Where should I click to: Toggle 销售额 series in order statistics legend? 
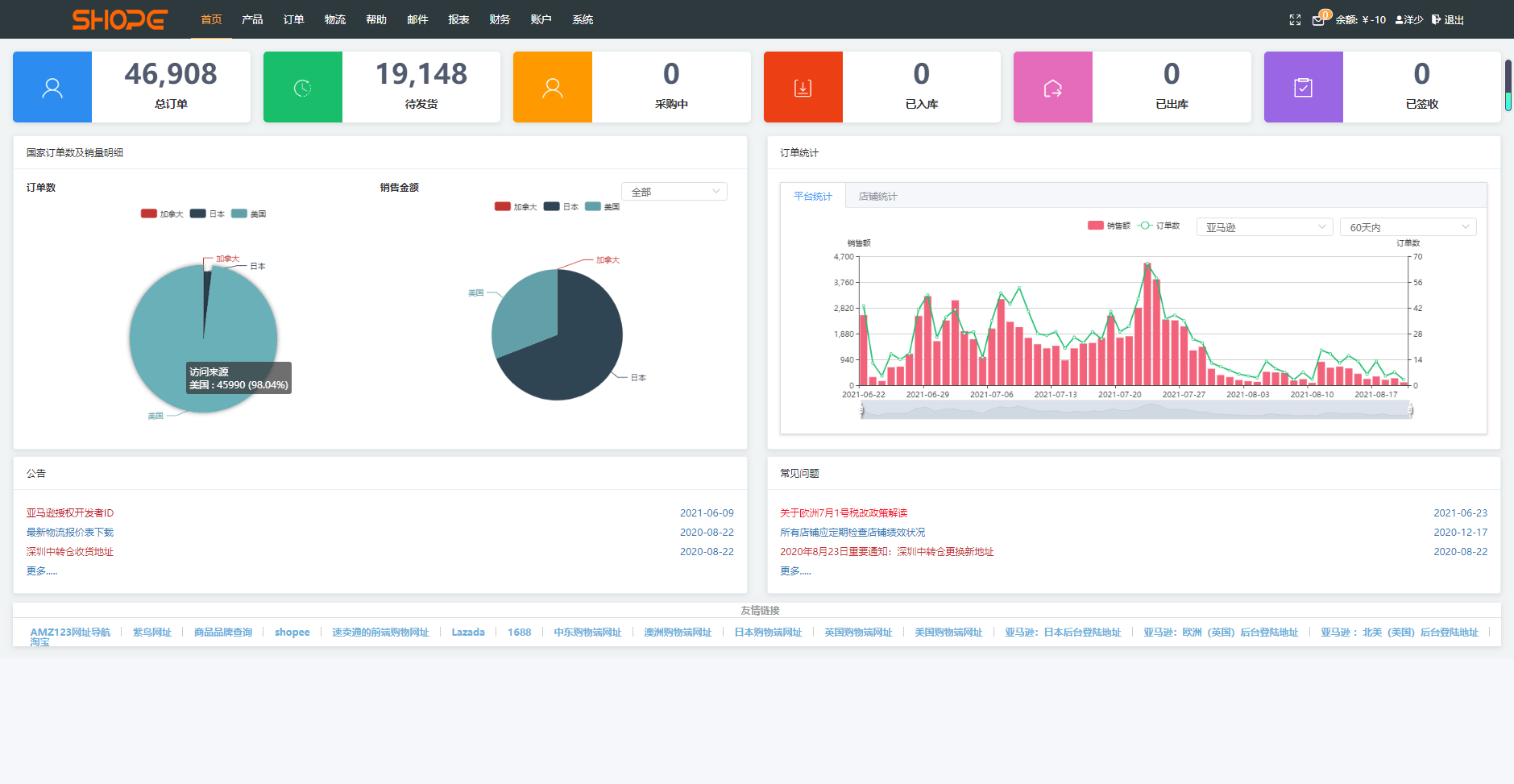coord(1109,226)
